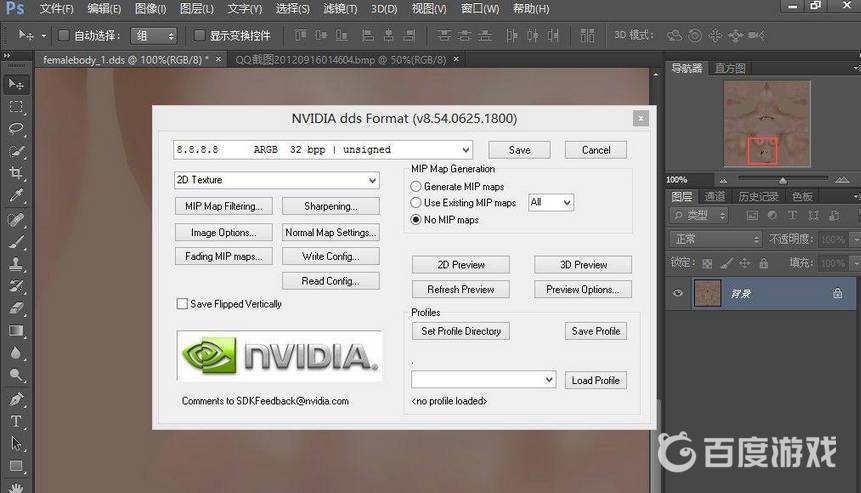Image resolution: width=861 pixels, height=493 pixels.
Task: Select the History Brush tool
Action: point(16,286)
